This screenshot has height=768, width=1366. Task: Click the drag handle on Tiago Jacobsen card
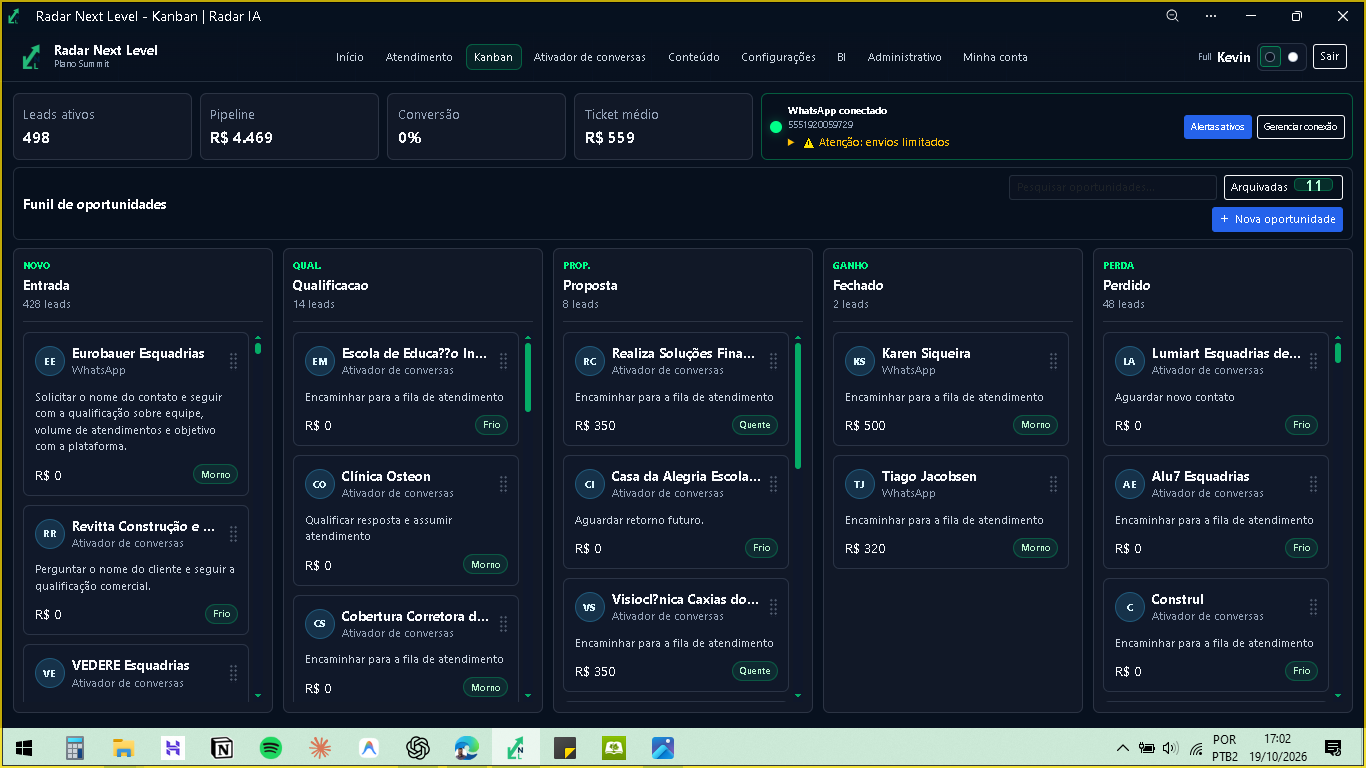(x=1053, y=484)
